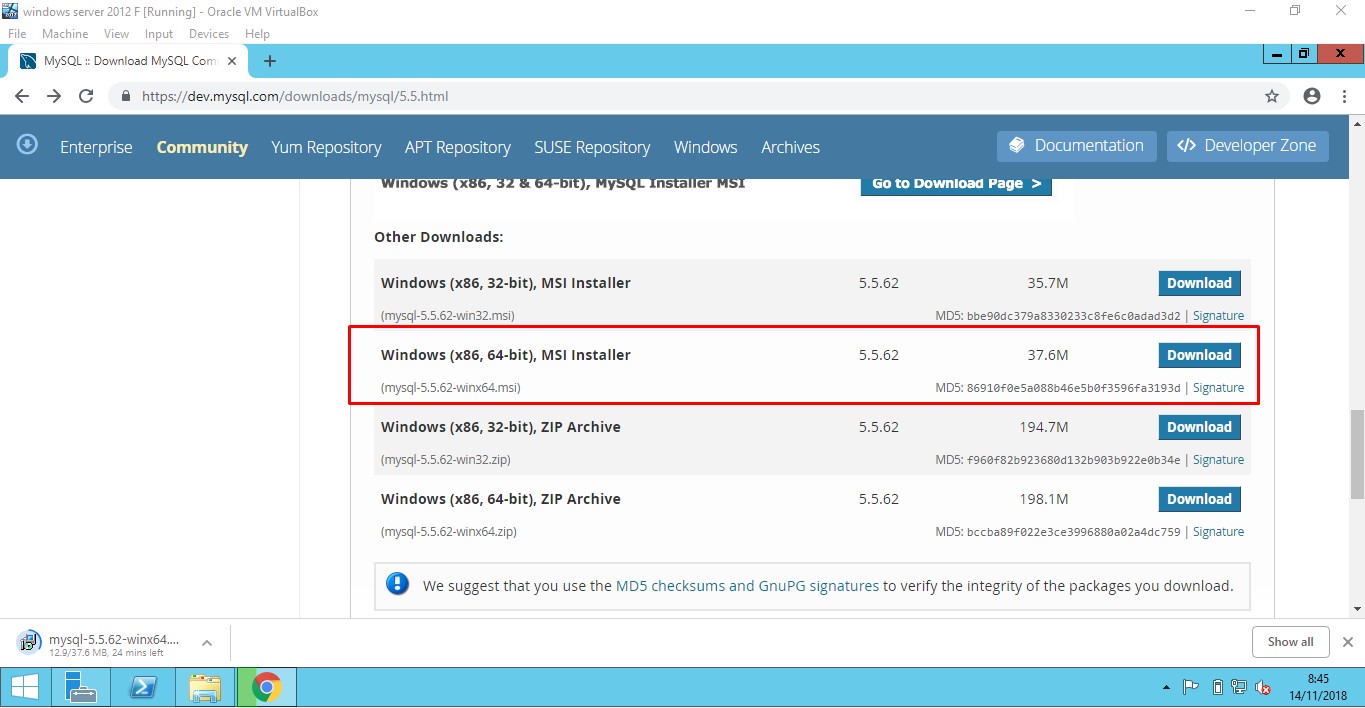Click the muted speaker tray icon

click(1263, 688)
